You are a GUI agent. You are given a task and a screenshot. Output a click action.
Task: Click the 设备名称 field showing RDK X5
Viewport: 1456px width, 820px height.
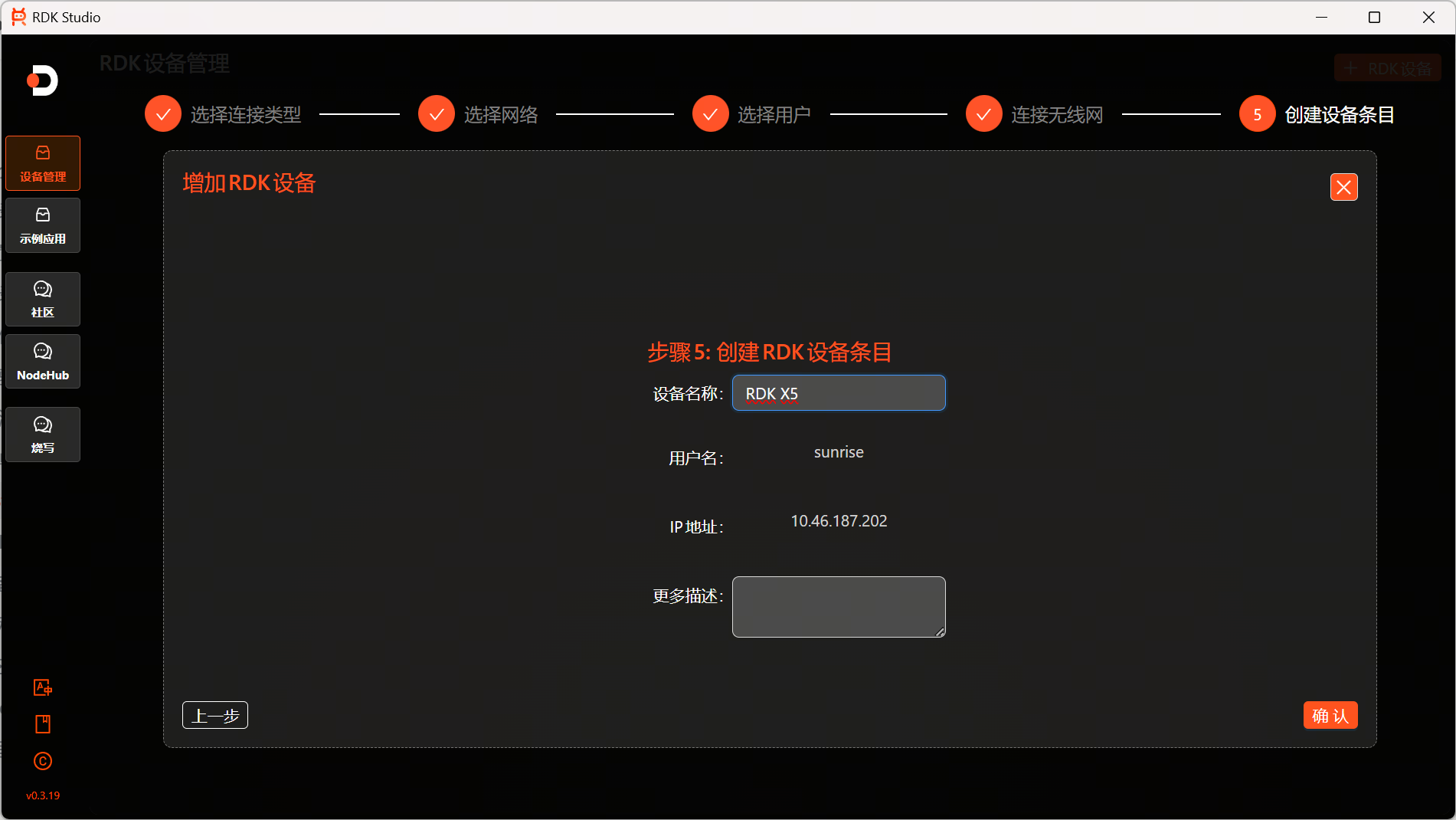pos(838,392)
